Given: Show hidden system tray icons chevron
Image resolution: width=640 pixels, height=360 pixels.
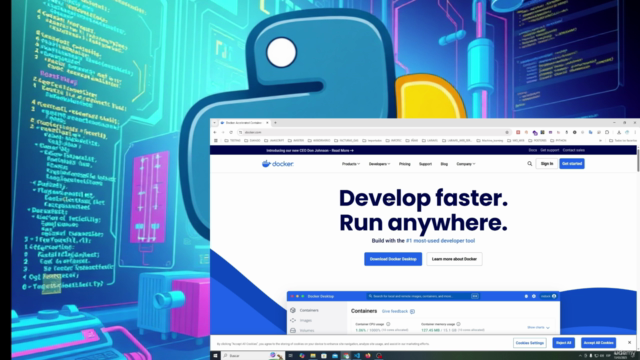Looking at the screenshot, I should click(580, 356).
